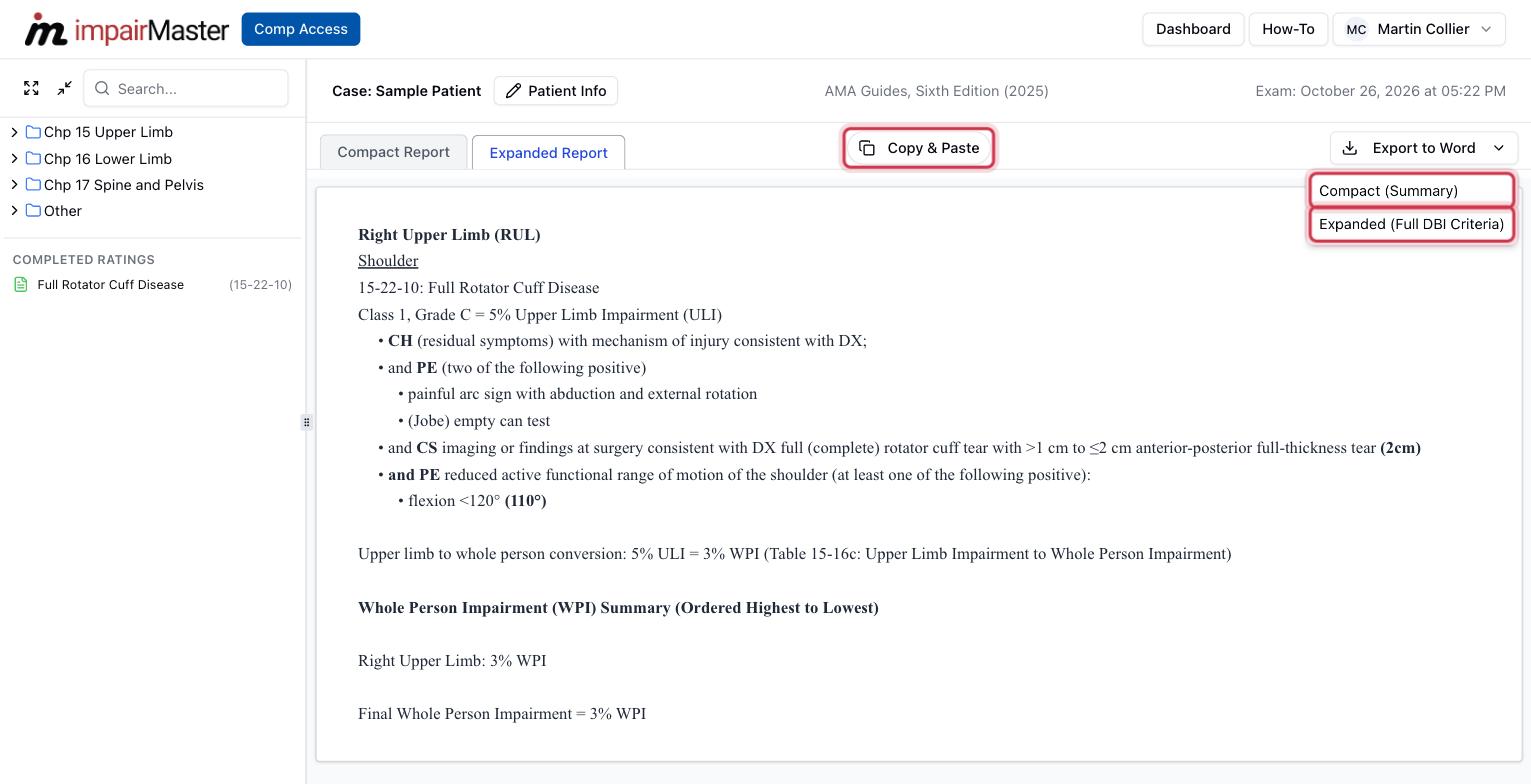
Task: Click the sidebar resize handle
Action: (306, 422)
